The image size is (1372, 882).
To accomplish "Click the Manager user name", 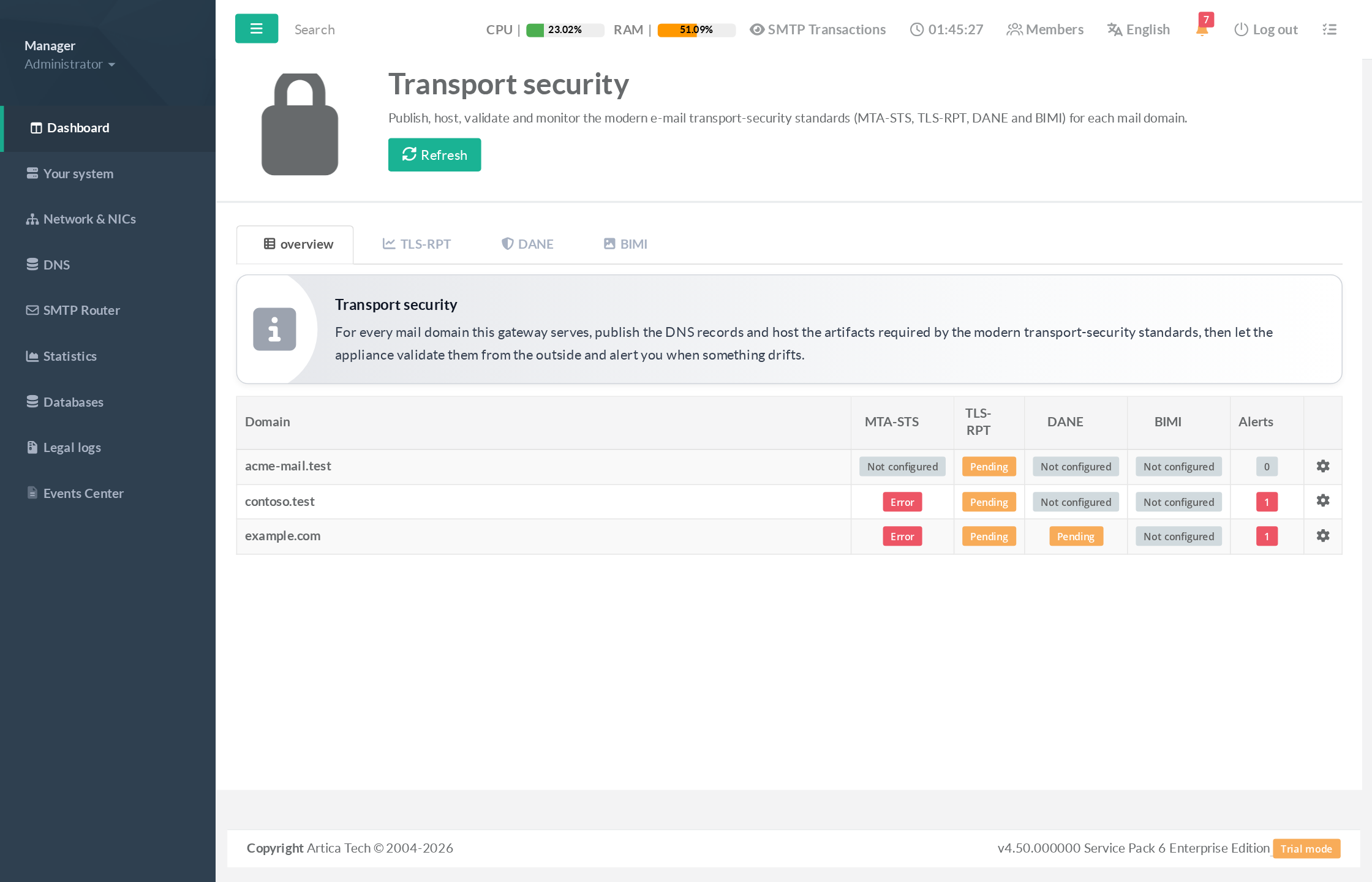I will pos(50,46).
